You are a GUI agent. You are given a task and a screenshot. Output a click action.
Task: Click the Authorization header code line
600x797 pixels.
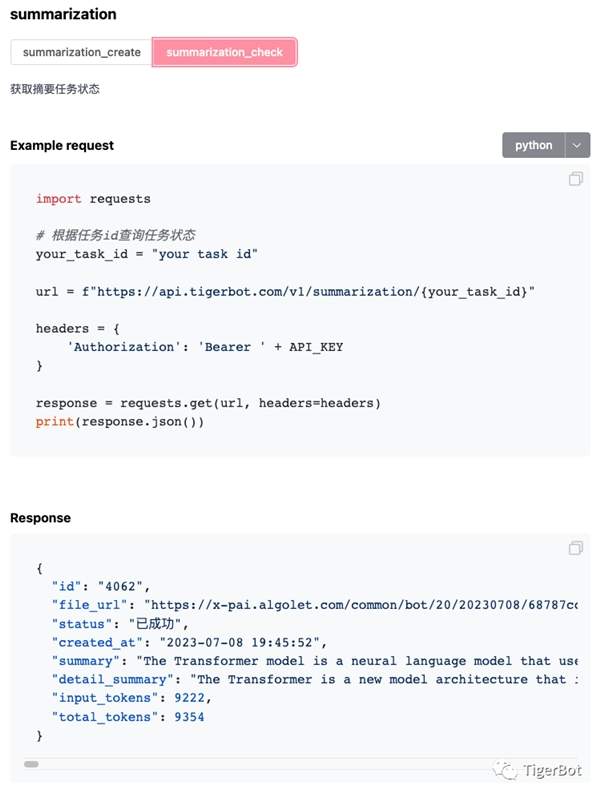coord(206,346)
